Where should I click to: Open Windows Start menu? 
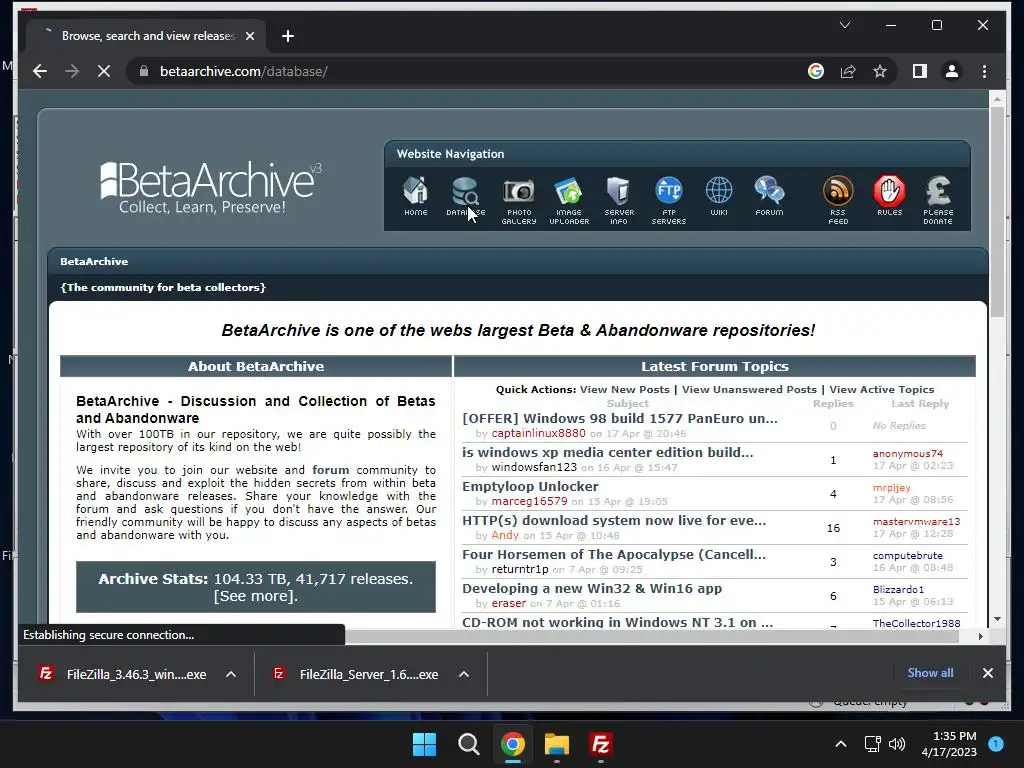424,744
